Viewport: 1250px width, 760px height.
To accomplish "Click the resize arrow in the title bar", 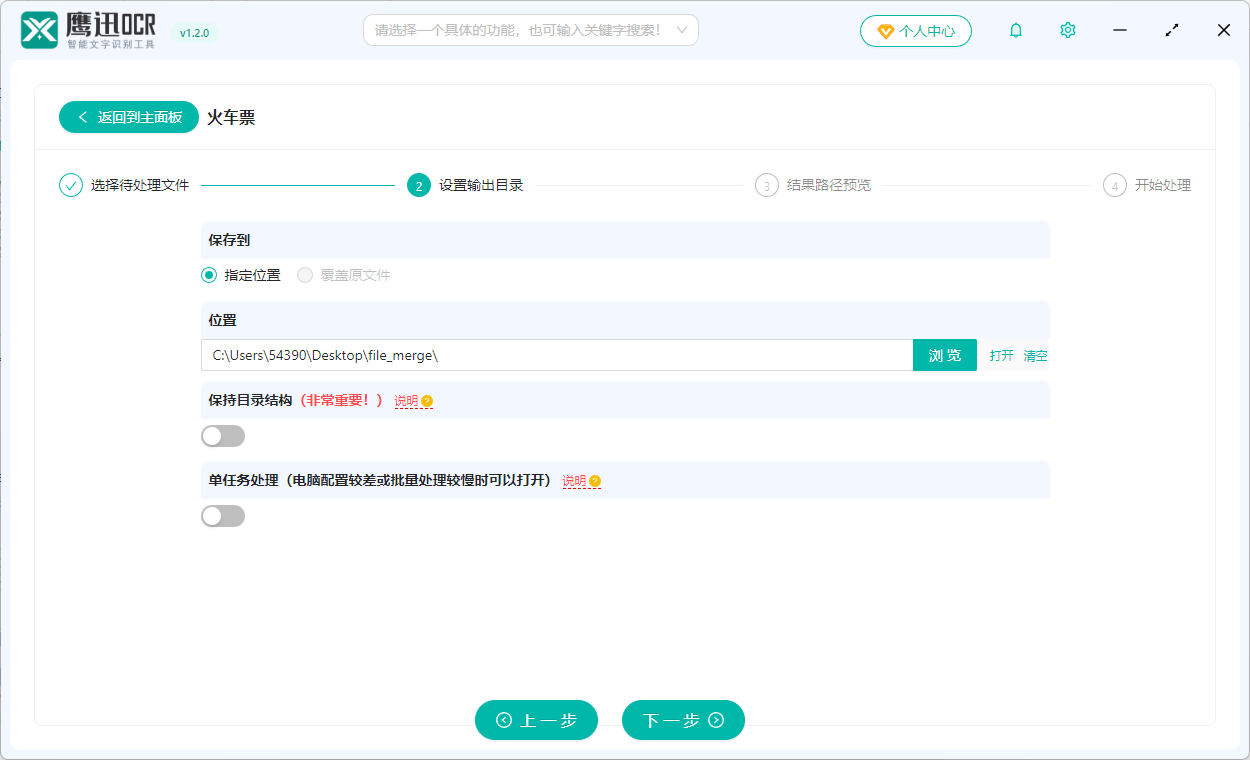I will (1171, 30).
